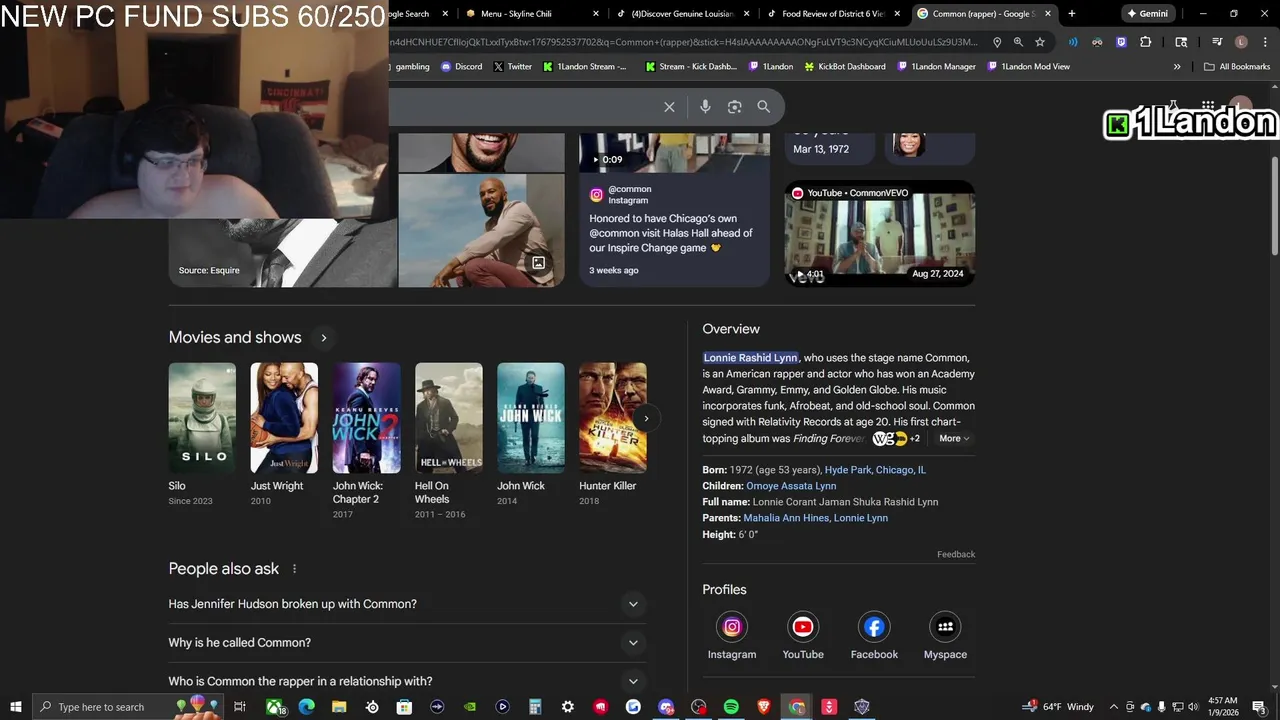Play the CommonVEVO YouTube video
This screenshot has width=1280, height=720.
point(879,233)
